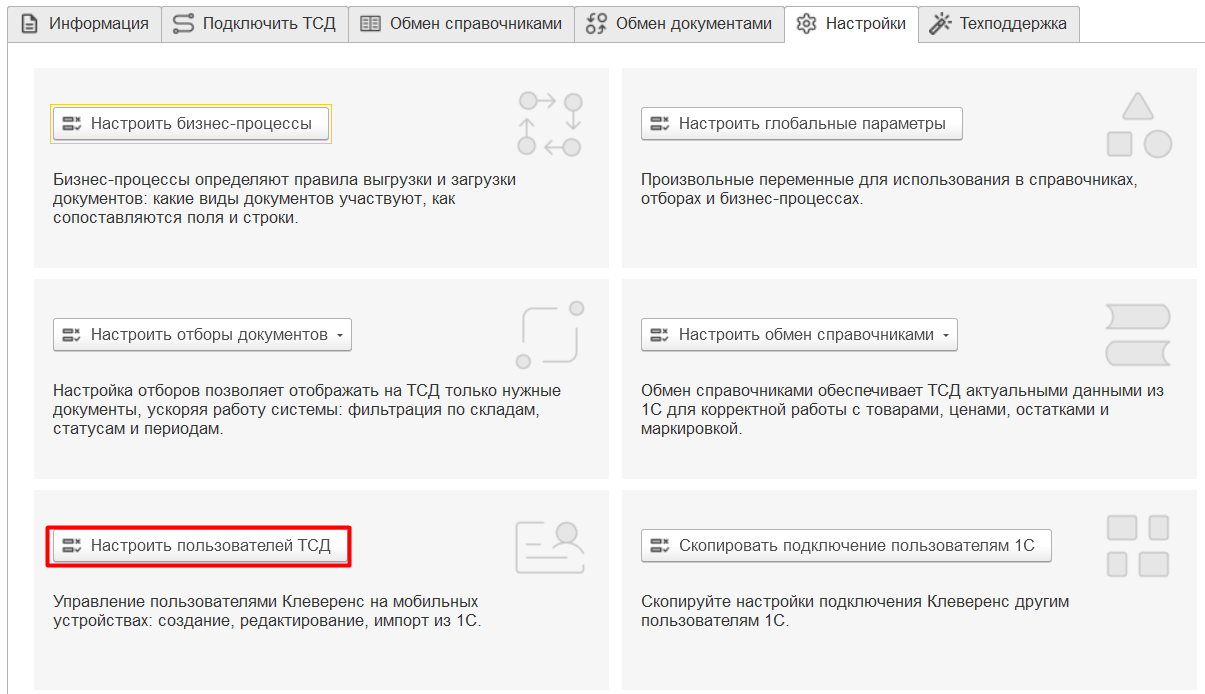Click the business process flow illustration

[549, 124]
